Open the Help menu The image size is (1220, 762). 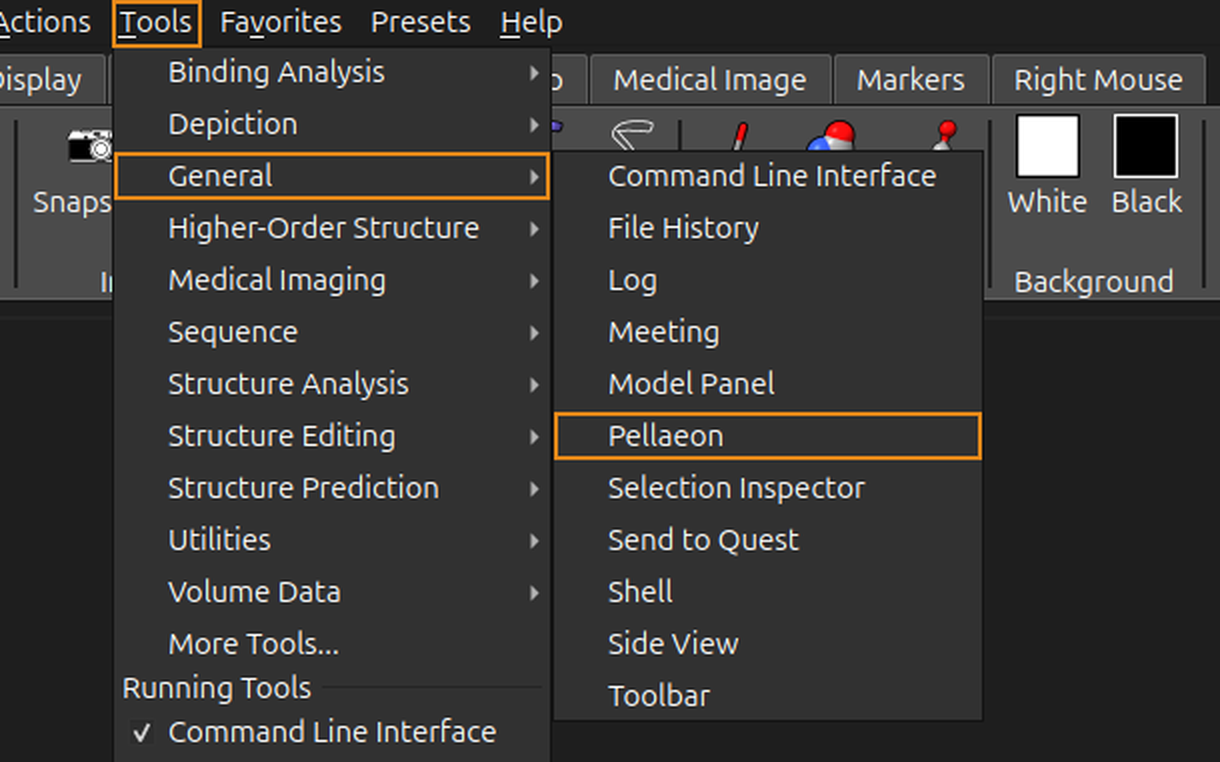(x=531, y=22)
